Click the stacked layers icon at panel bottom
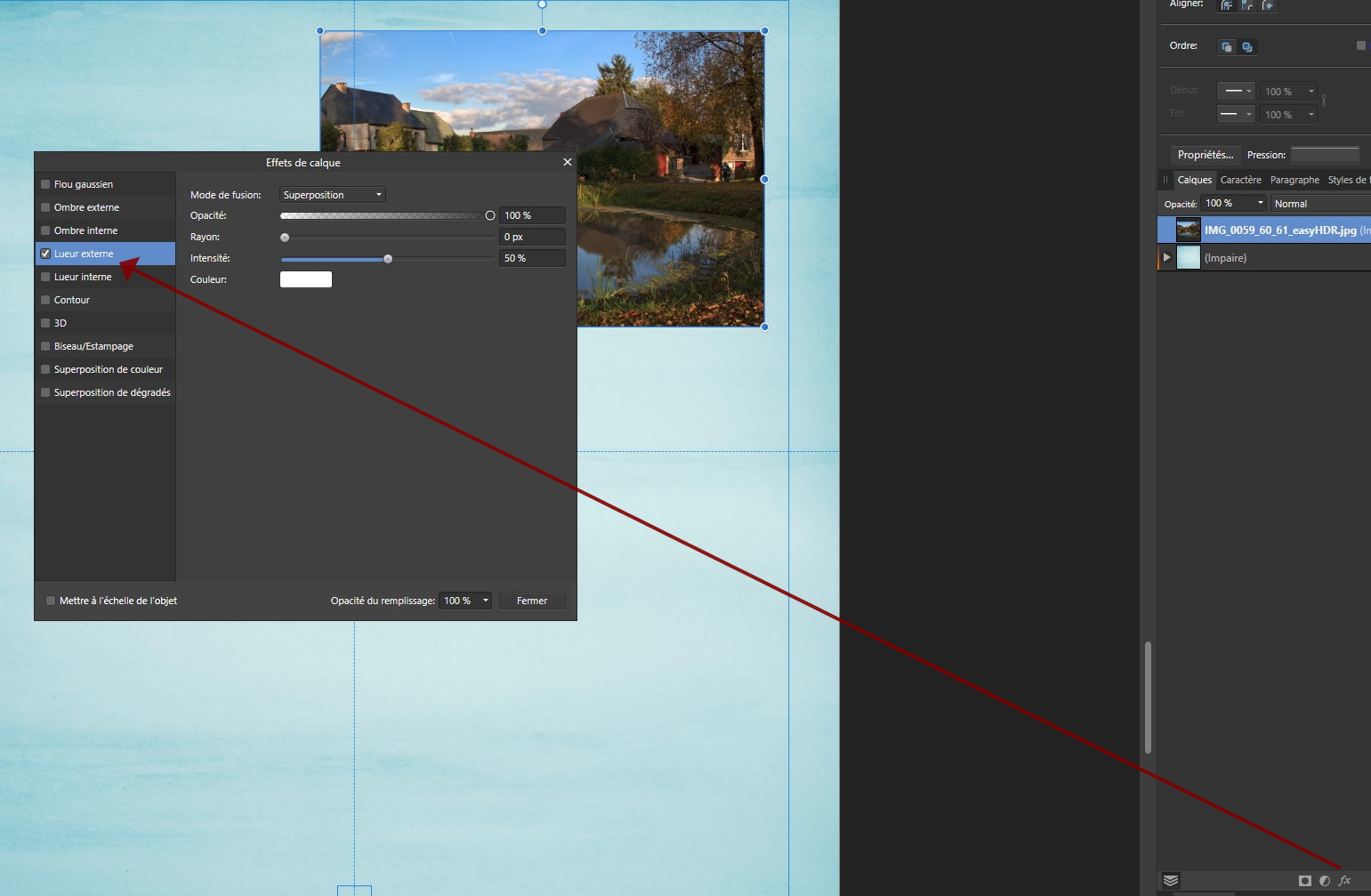The height and width of the screenshot is (896, 1371). tap(1171, 880)
